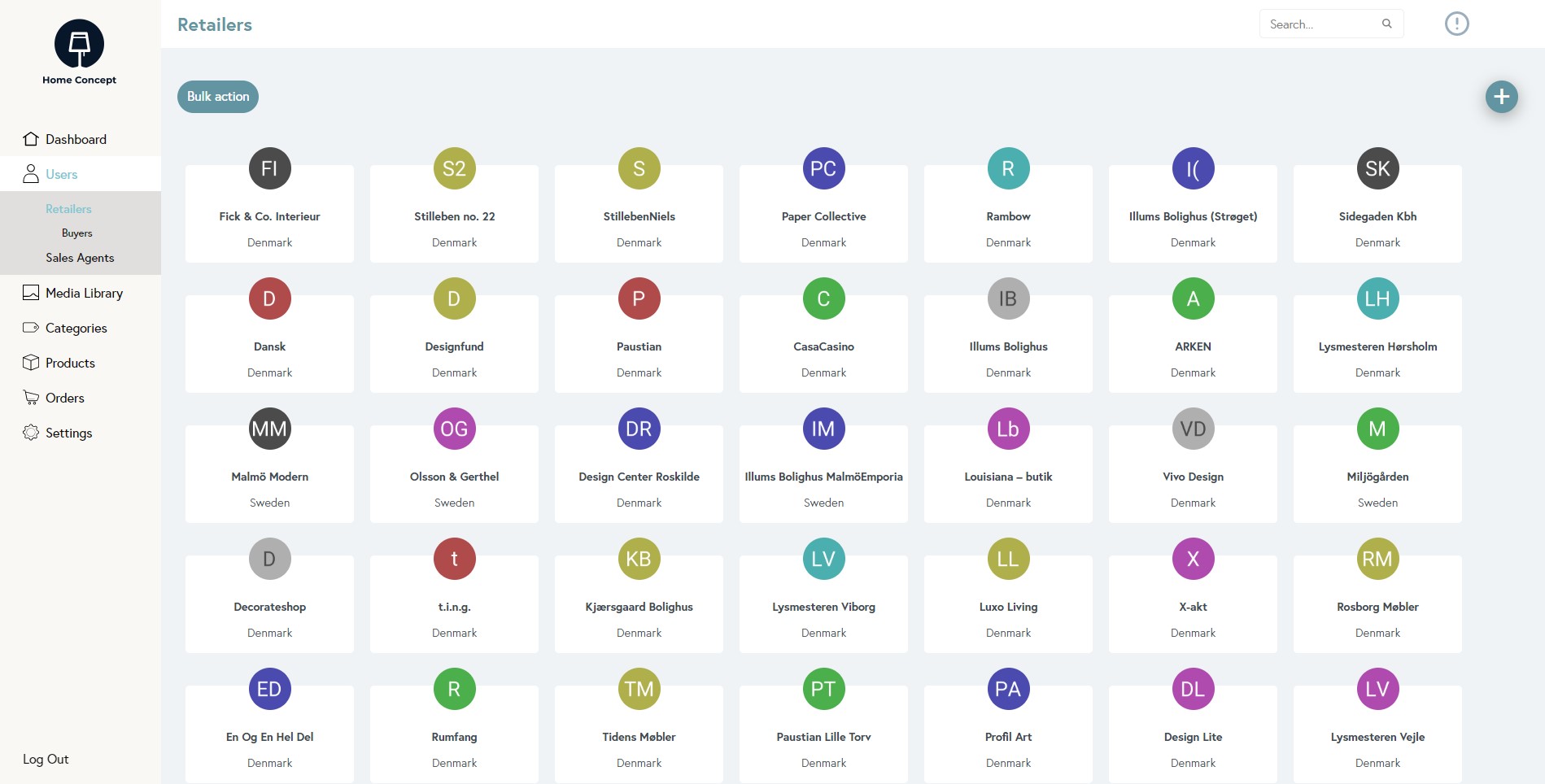Screen dimensions: 1545x784
Task: Open the Rambow retailer card
Action: 1008,214
